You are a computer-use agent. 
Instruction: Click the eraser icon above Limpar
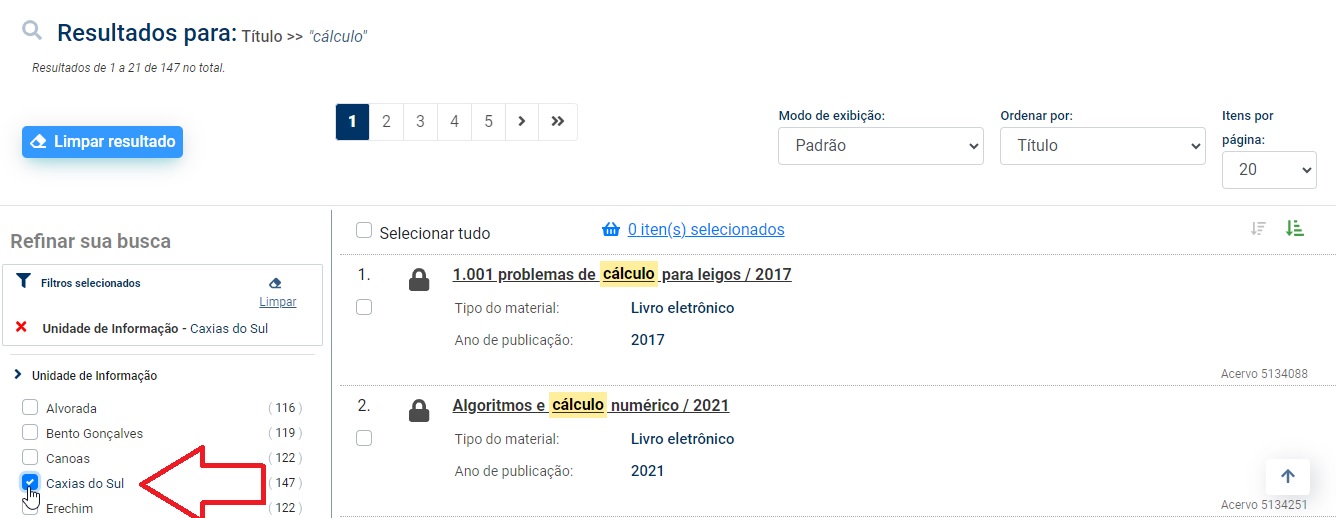pyautogui.click(x=276, y=283)
